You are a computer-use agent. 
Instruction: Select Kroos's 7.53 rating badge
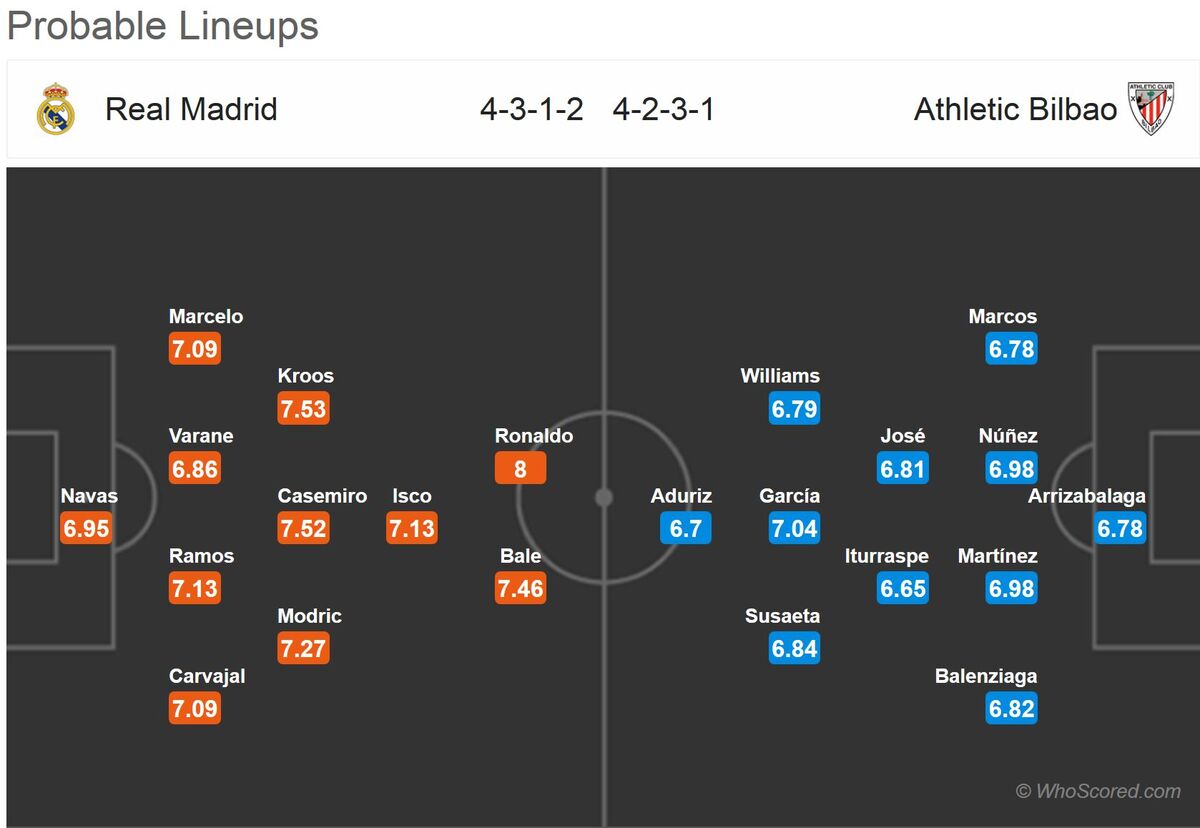pyautogui.click(x=303, y=408)
